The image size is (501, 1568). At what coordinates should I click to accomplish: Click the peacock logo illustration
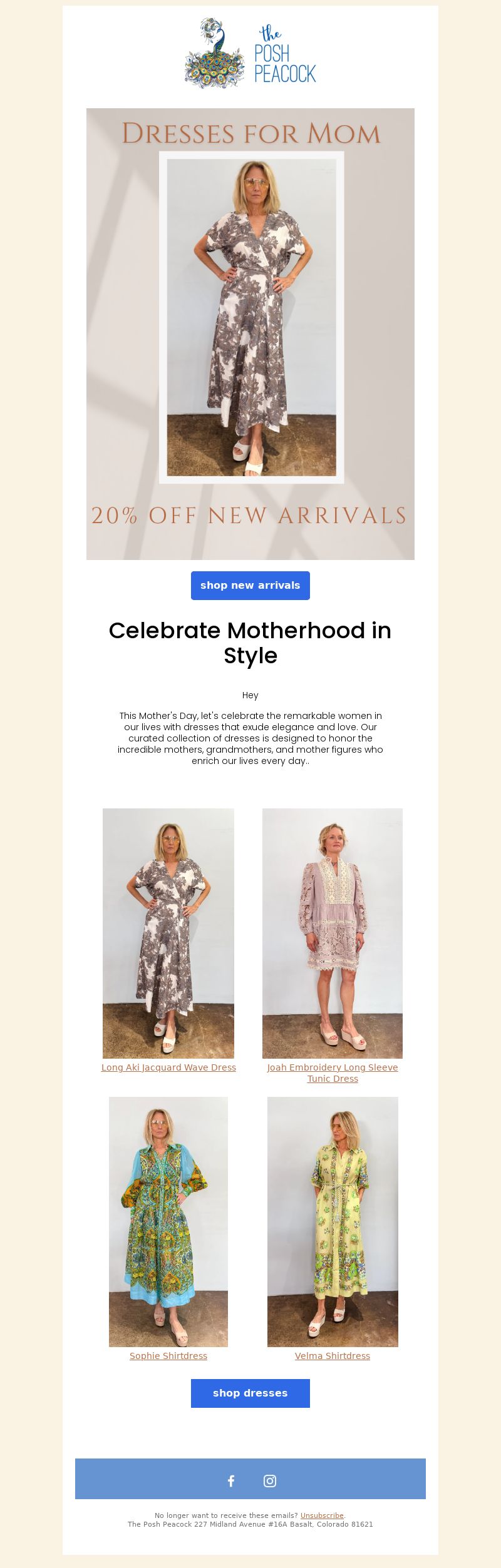pyautogui.click(x=214, y=53)
